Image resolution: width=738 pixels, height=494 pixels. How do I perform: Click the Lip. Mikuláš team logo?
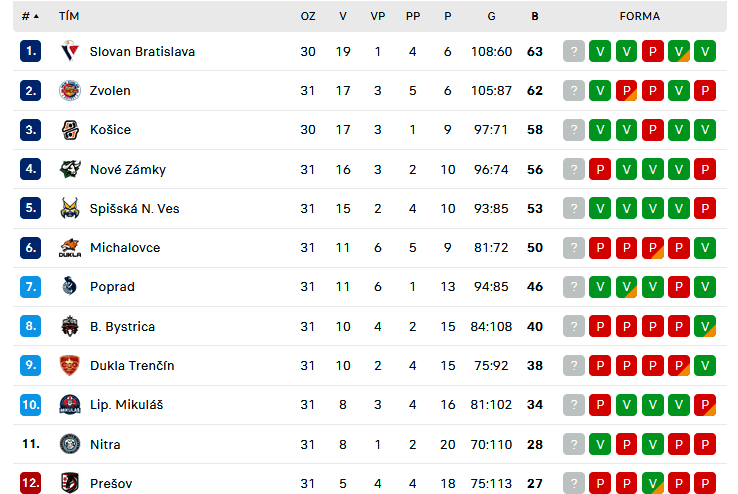70,405
